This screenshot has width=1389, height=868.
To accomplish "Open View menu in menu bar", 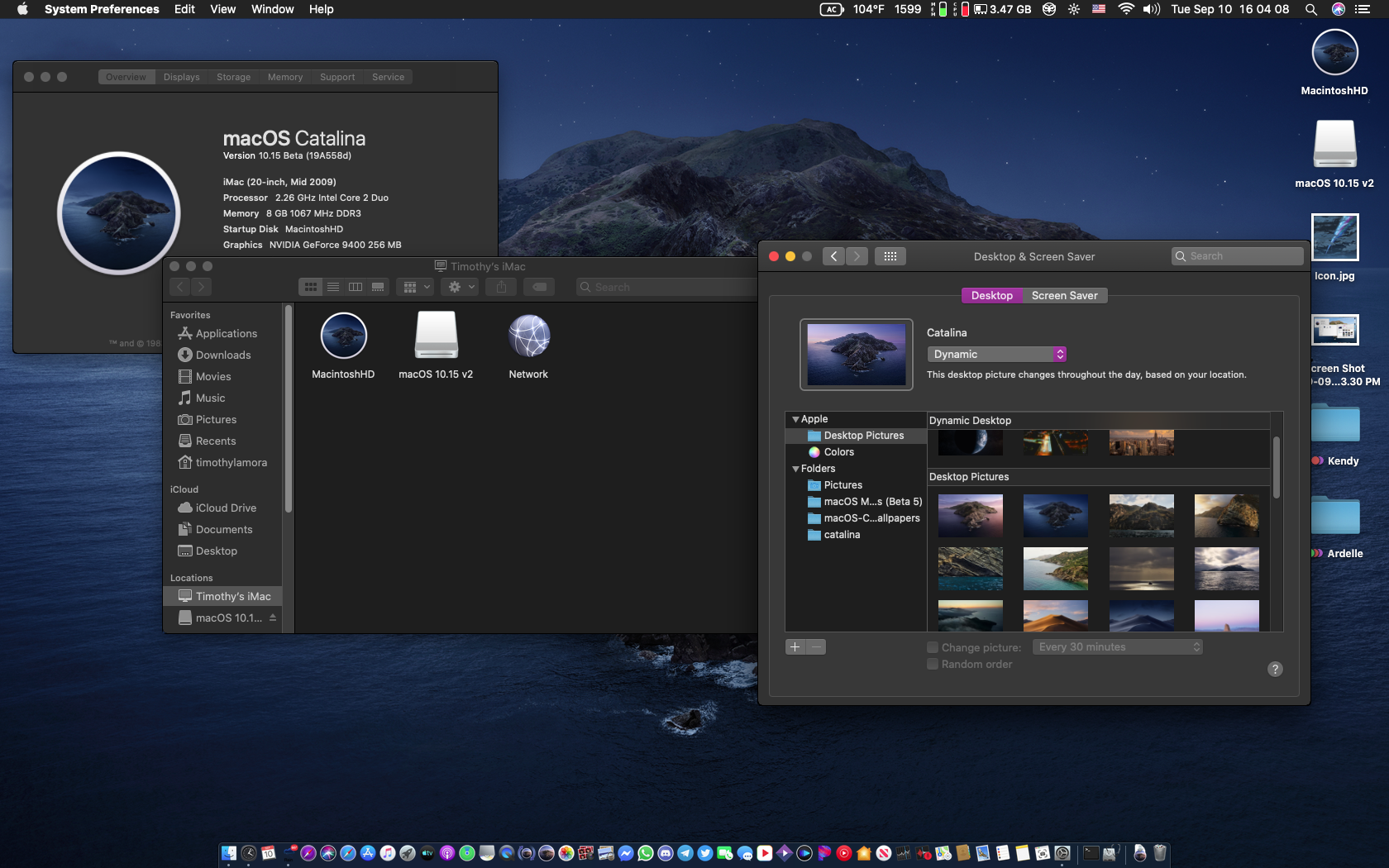I will [x=222, y=9].
